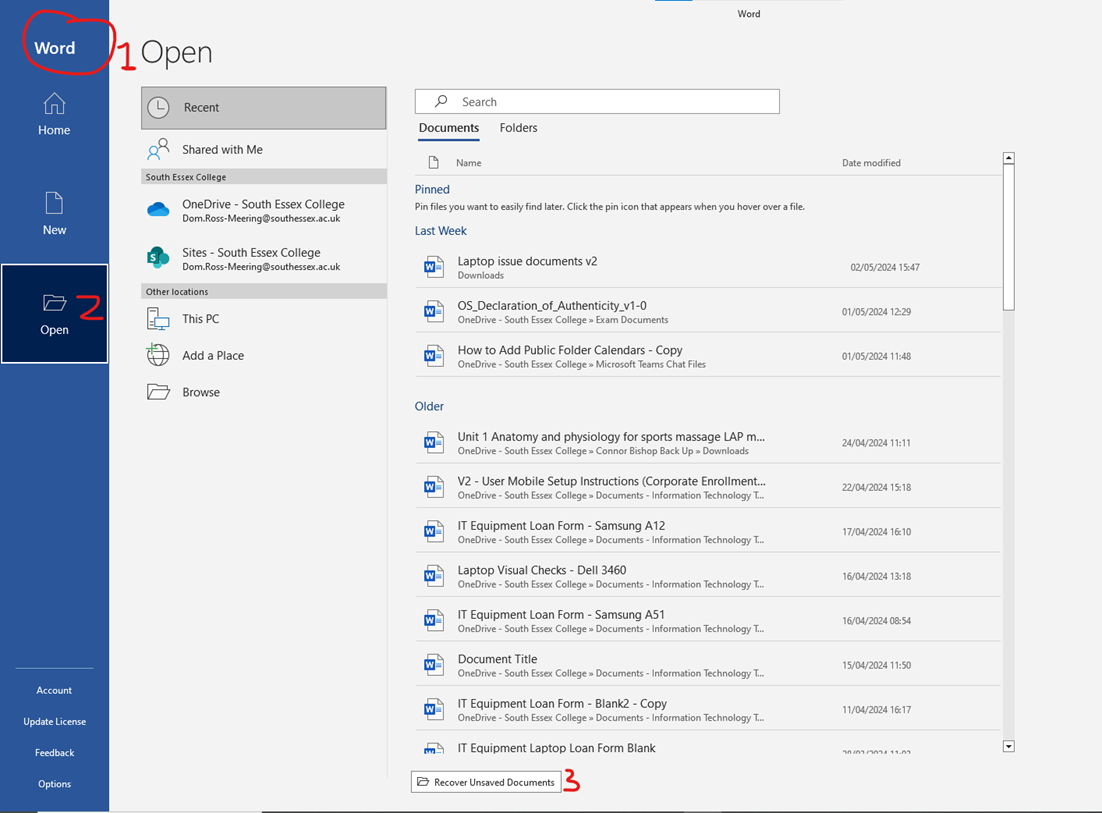Click Word icon for OS_Declaration_of_Authenticity_v1-0

point(434,311)
